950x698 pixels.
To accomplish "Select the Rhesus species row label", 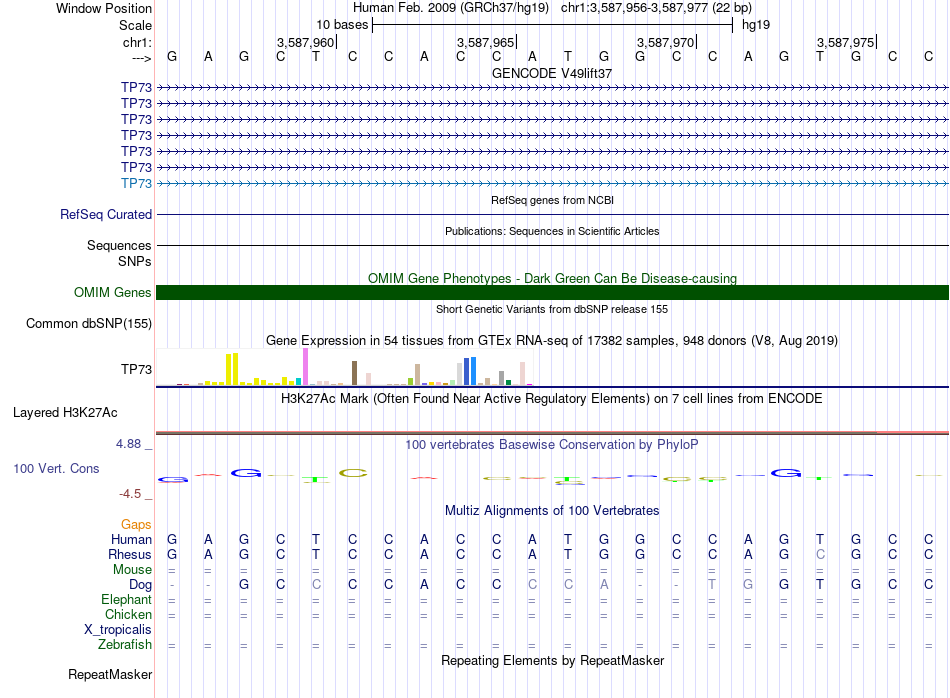I will [131, 554].
